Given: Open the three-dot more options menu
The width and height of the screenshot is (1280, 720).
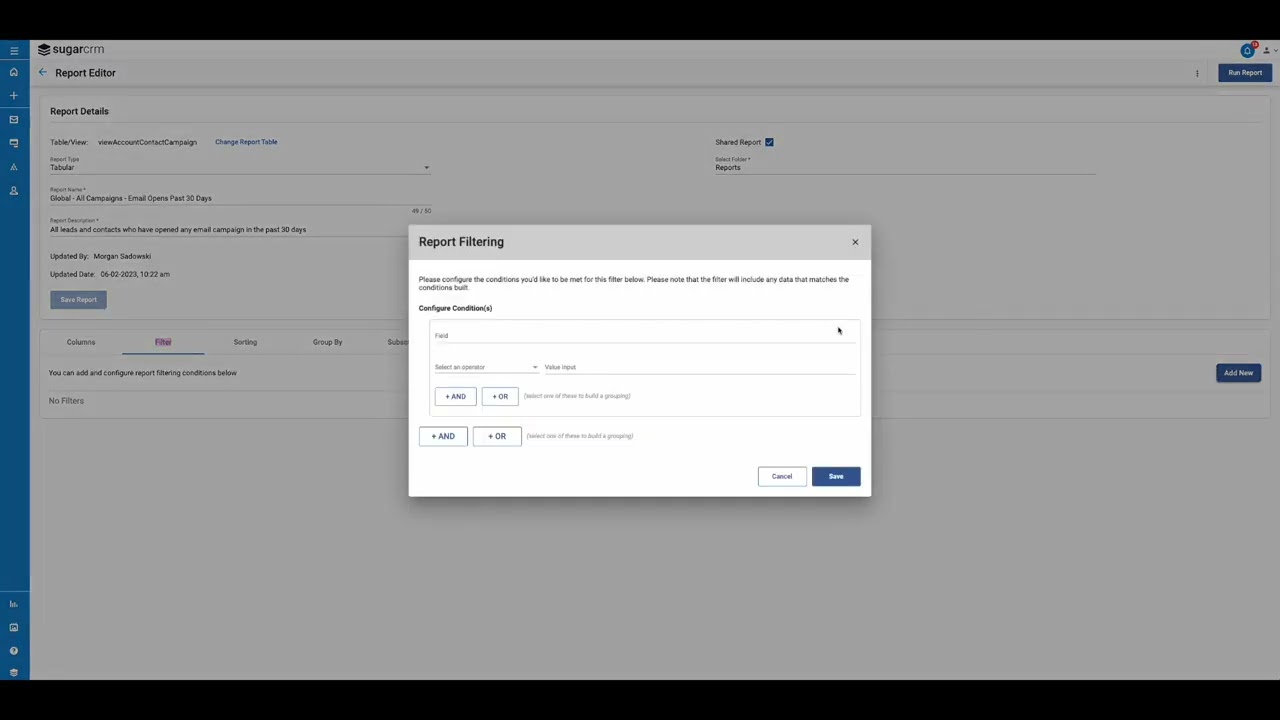Looking at the screenshot, I should (x=1197, y=73).
